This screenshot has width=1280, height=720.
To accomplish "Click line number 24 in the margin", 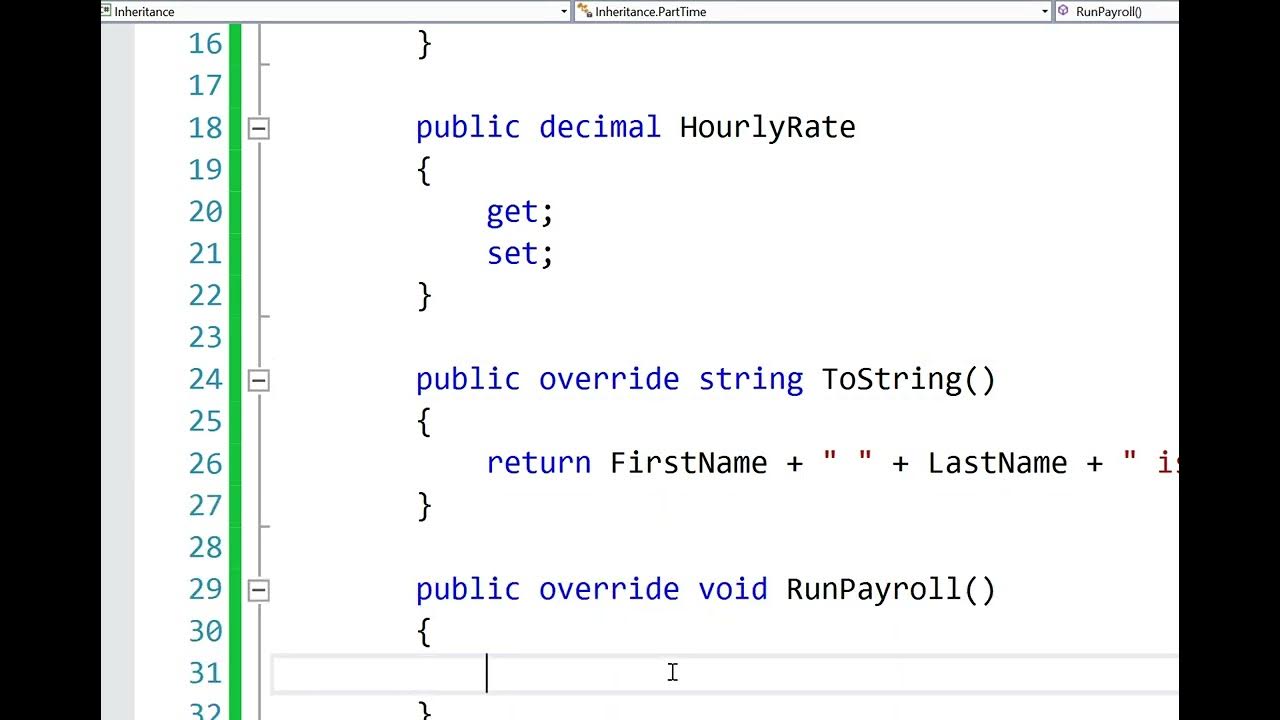I will (205, 380).
